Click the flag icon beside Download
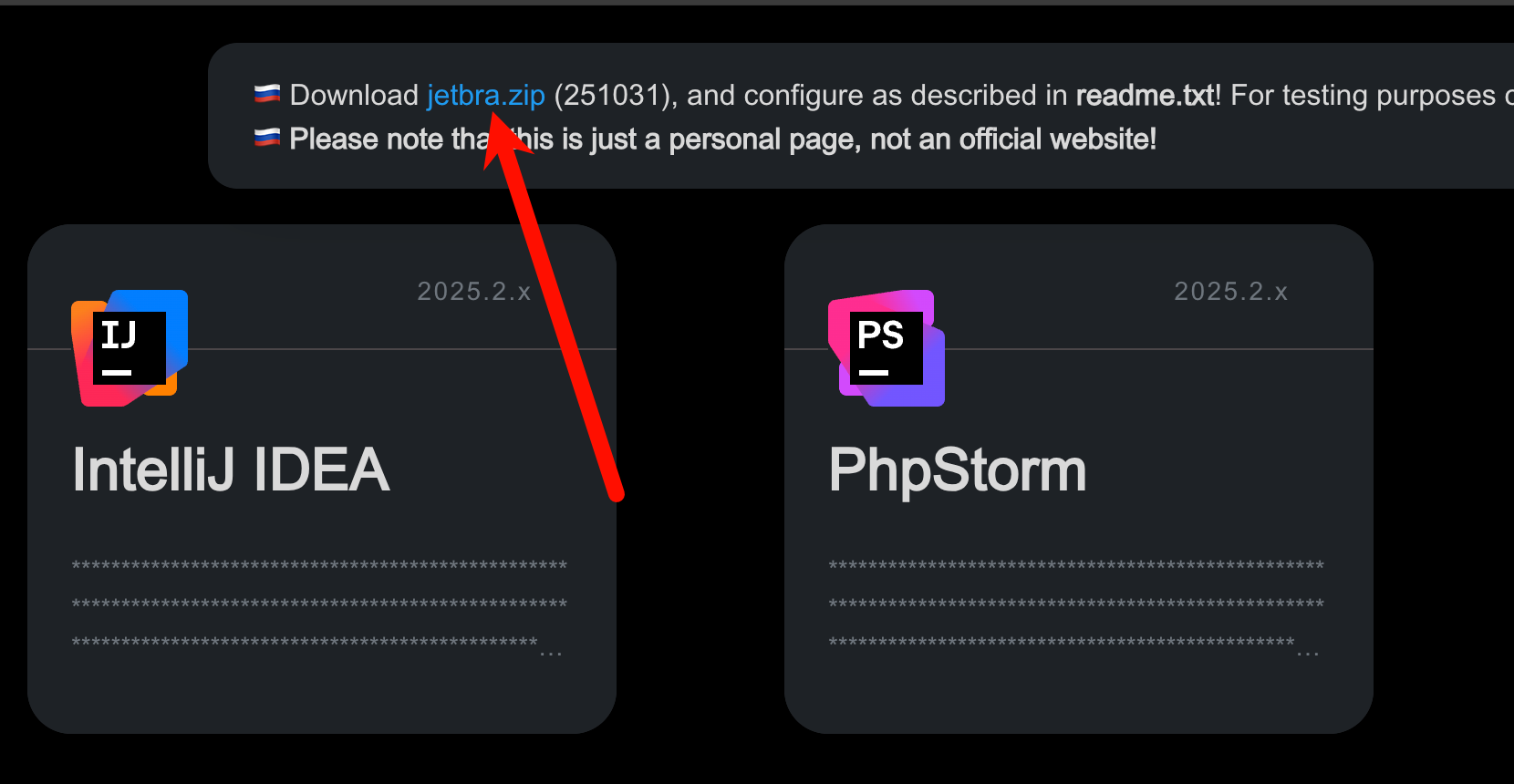 pos(267,94)
